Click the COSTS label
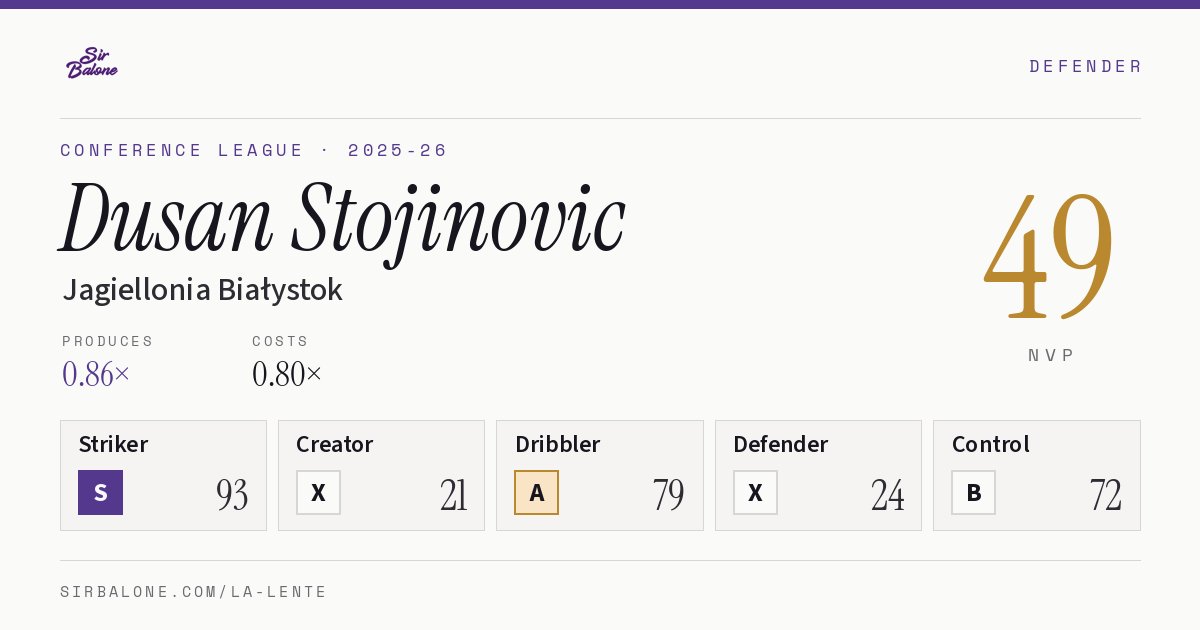Viewport: 1200px width, 630px height. click(281, 341)
